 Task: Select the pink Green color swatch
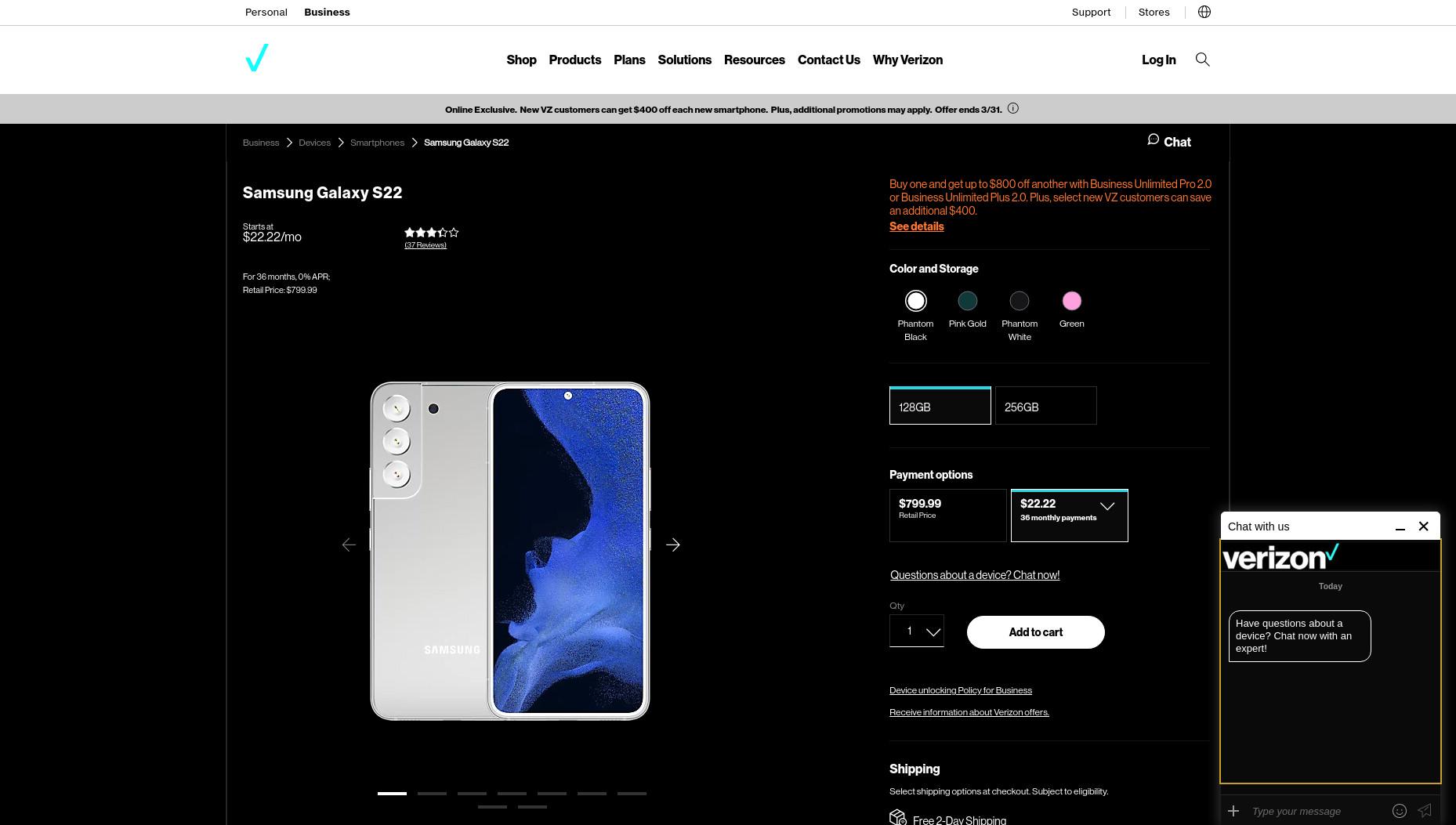coord(1072,301)
